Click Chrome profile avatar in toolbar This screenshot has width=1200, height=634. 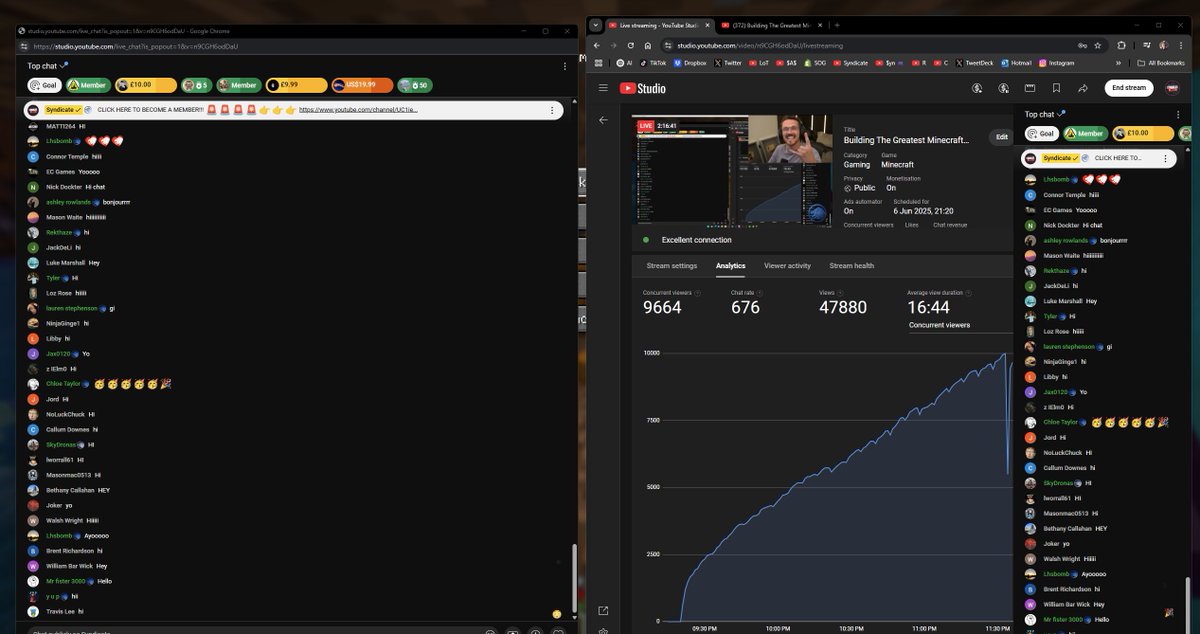(x=1165, y=45)
